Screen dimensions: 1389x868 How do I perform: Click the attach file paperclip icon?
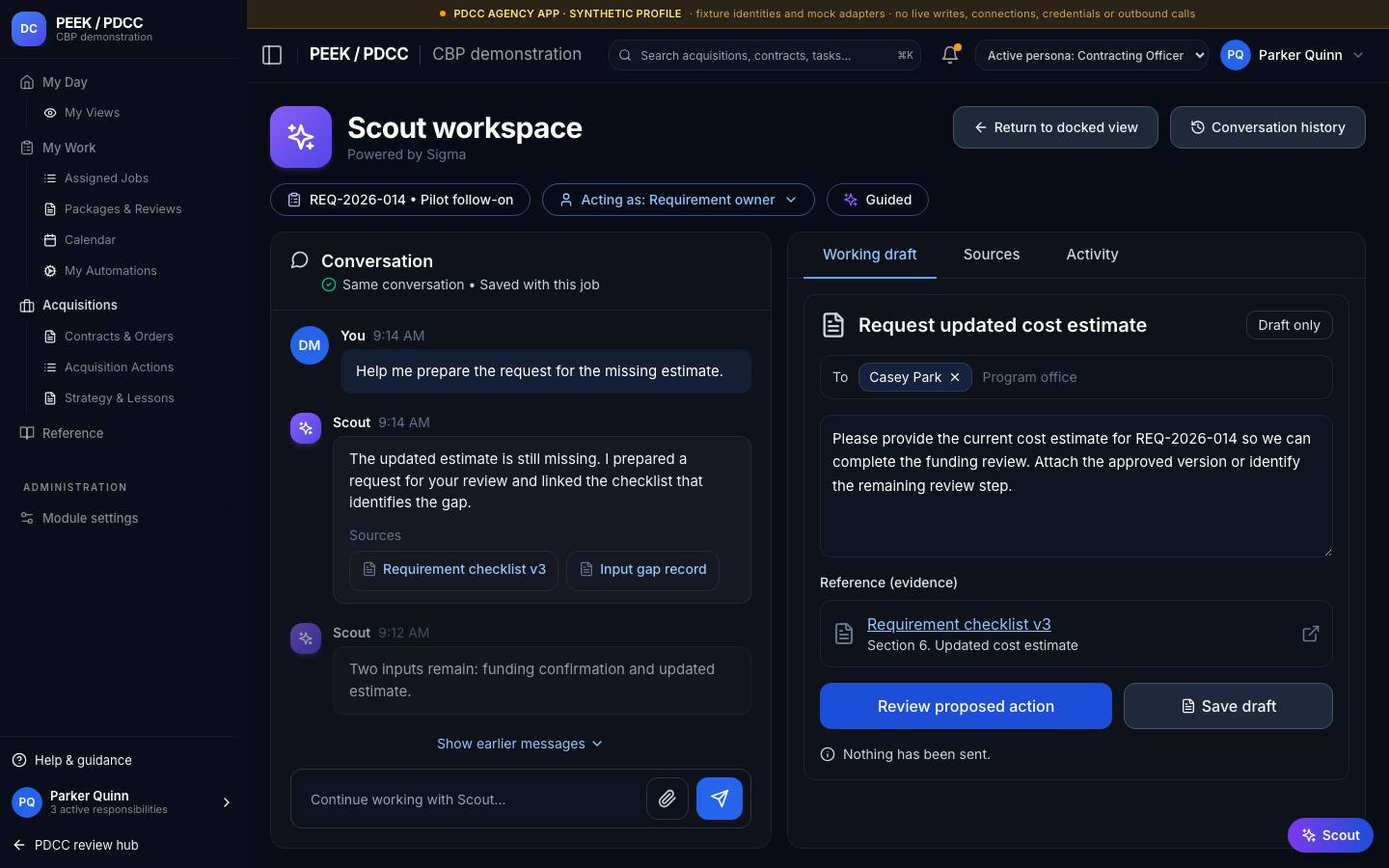tap(667, 799)
